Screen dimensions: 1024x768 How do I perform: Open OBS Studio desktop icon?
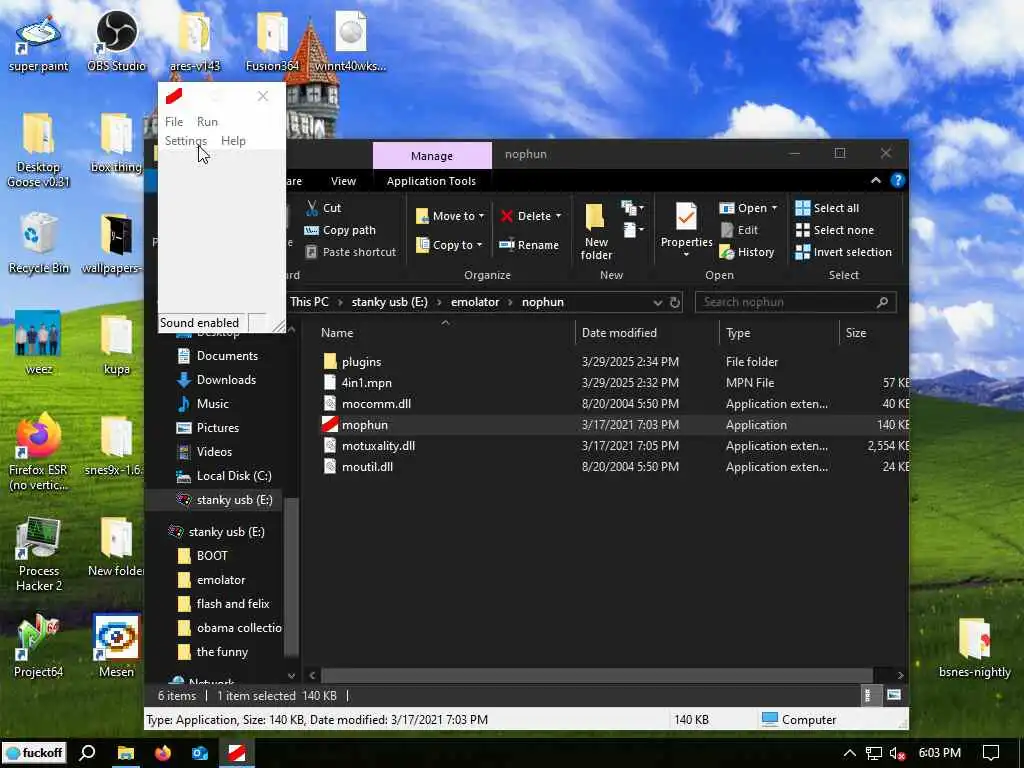[117, 41]
